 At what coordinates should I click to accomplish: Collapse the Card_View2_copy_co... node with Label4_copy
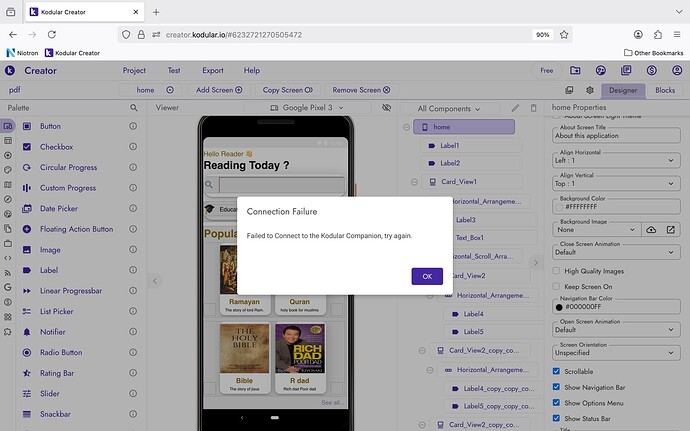(x=422, y=350)
